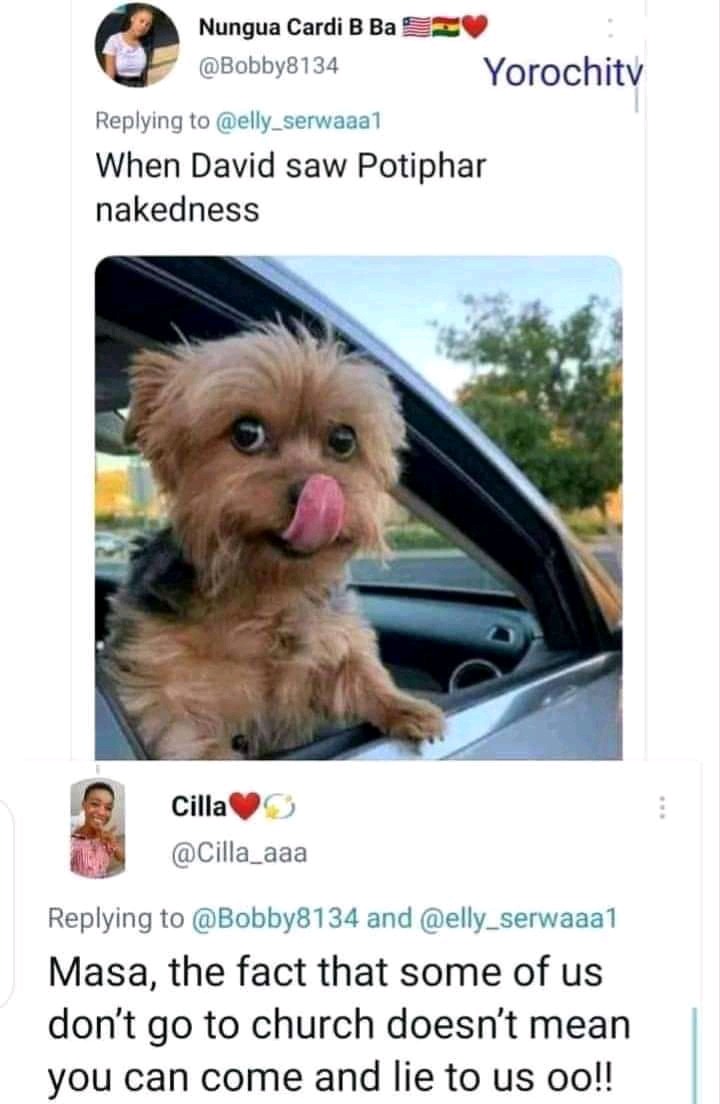Follow the @Bobby8134 mention in Cilla's reply

click(x=275, y=918)
